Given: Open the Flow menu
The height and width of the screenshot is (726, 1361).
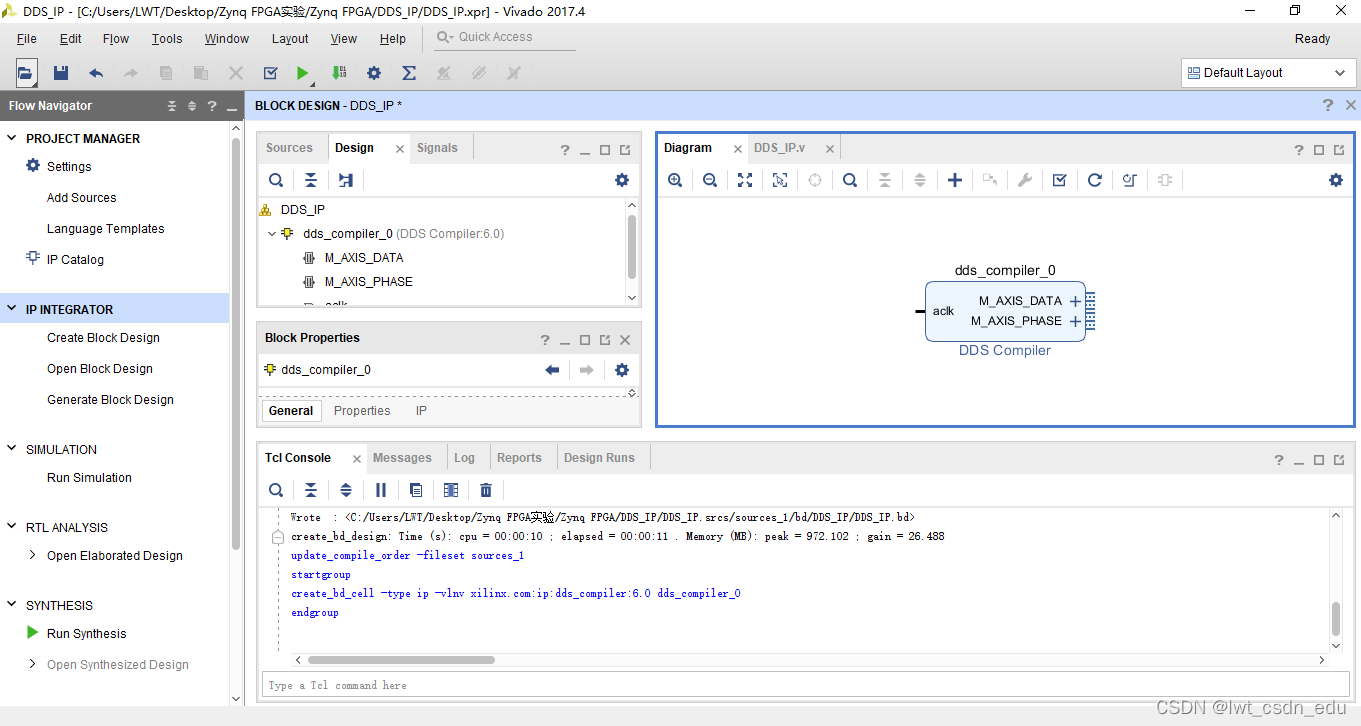Looking at the screenshot, I should point(116,38).
